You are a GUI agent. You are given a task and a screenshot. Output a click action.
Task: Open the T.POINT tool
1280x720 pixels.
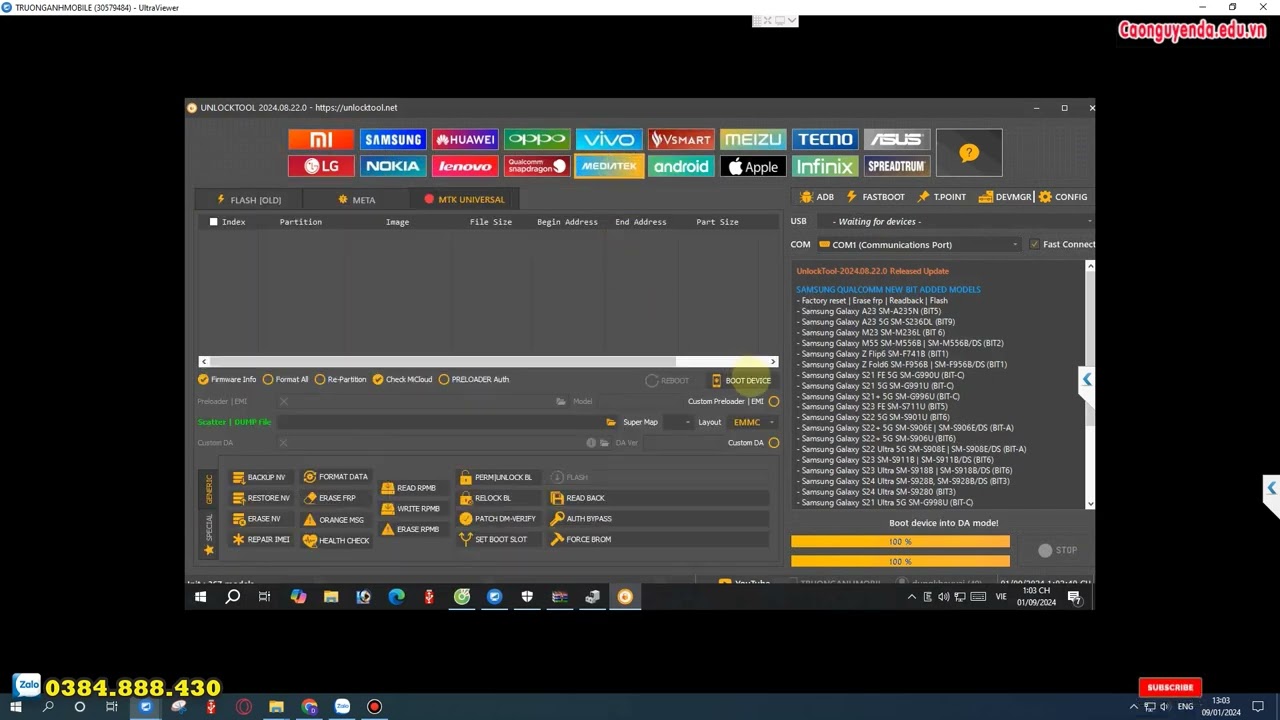pos(941,197)
